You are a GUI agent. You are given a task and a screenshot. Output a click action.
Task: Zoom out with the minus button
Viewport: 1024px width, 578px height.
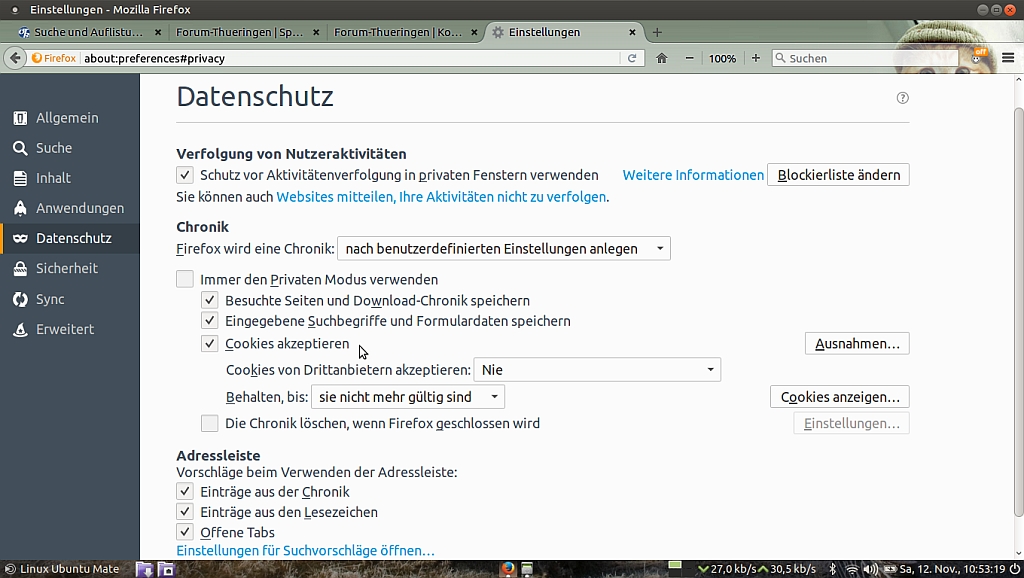point(689,58)
